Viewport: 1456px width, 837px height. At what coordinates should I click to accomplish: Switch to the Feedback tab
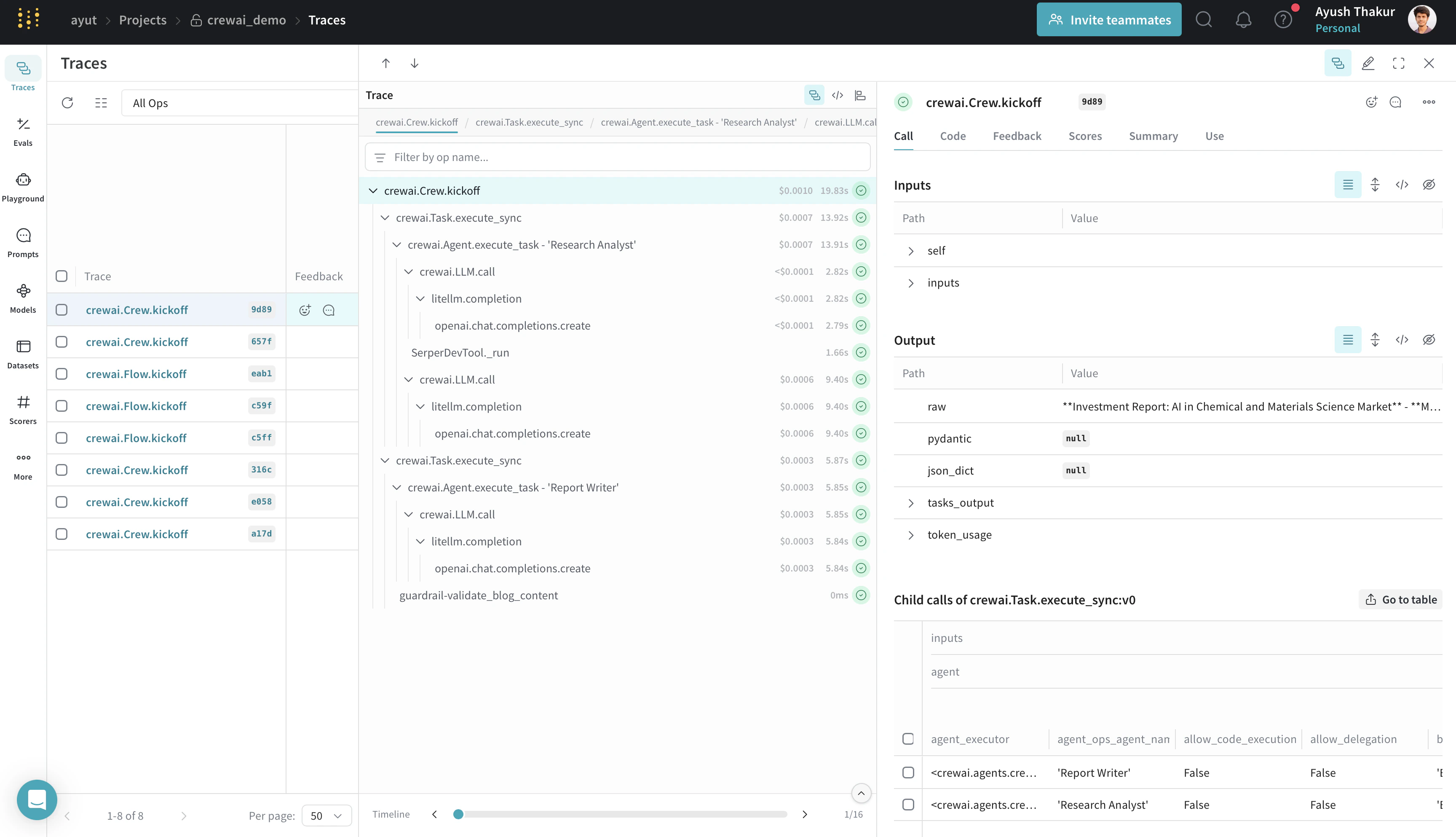pos(1017,136)
